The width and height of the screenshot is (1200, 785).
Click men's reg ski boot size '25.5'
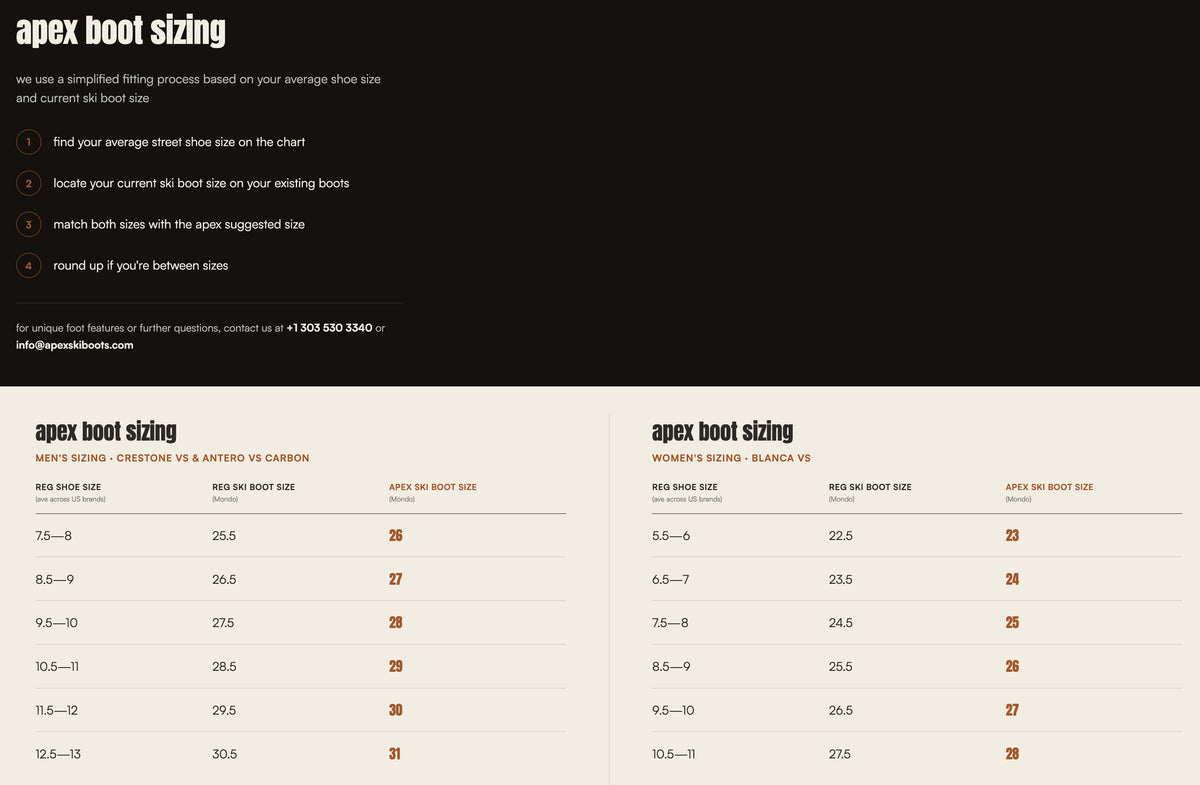click(x=224, y=536)
